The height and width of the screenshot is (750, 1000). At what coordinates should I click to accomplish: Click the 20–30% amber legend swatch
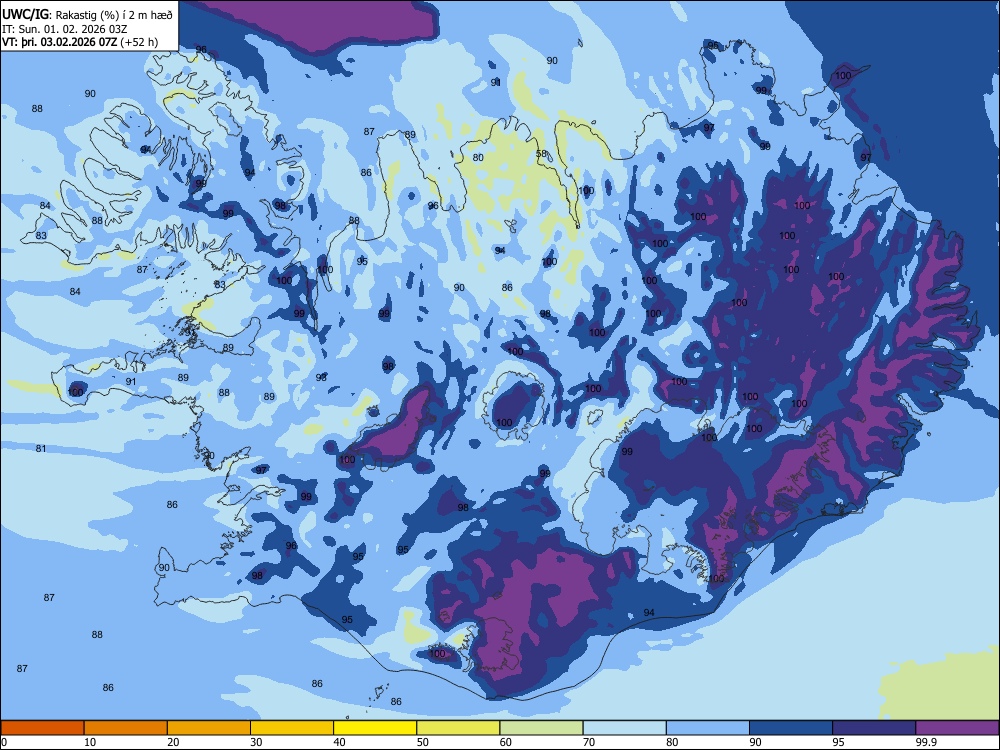[209, 728]
